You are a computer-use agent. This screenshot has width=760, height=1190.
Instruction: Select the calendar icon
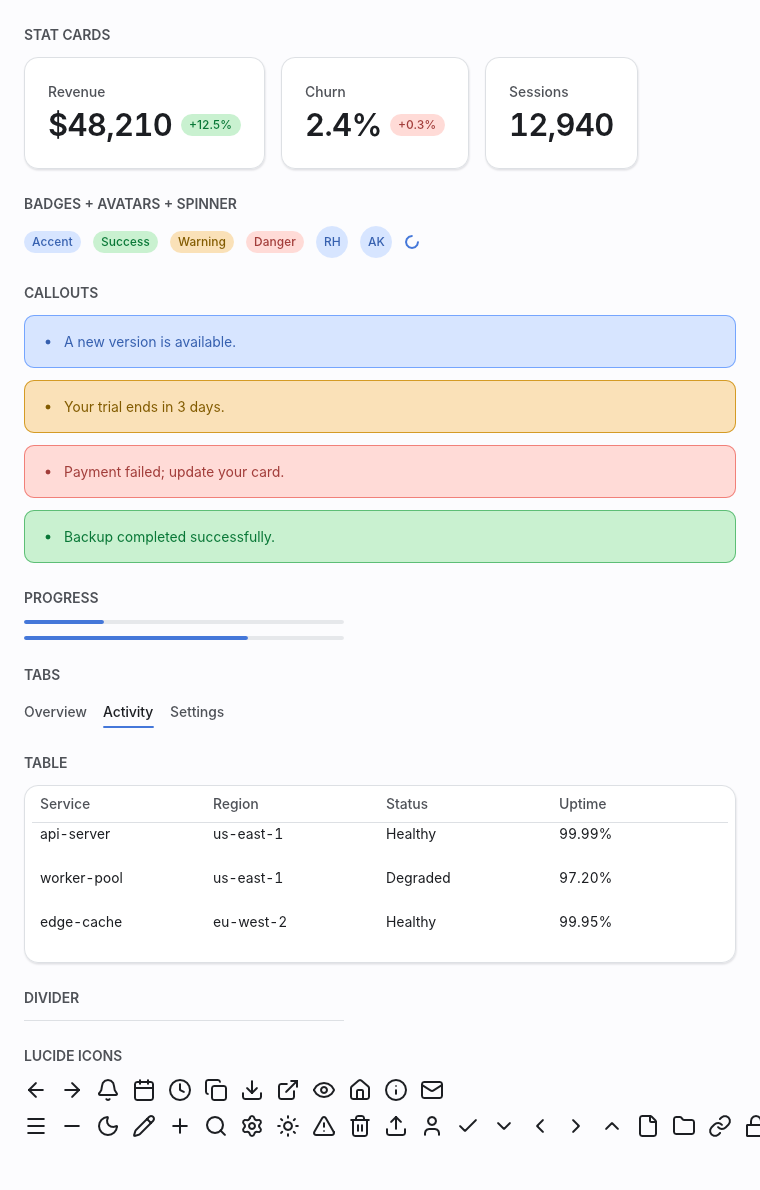(143, 1091)
